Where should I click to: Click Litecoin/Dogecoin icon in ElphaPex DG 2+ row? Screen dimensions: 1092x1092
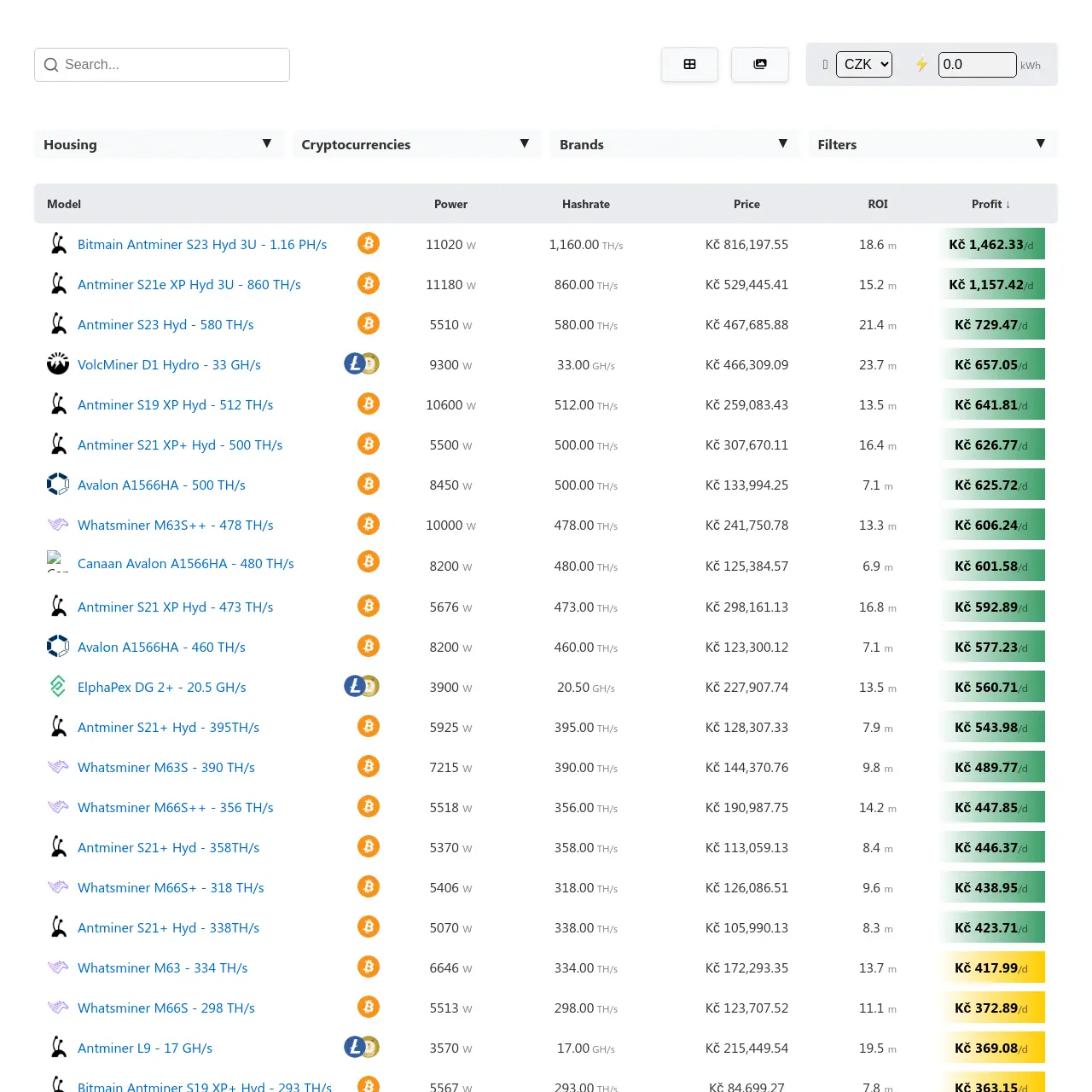pyautogui.click(x=362, y=687)
